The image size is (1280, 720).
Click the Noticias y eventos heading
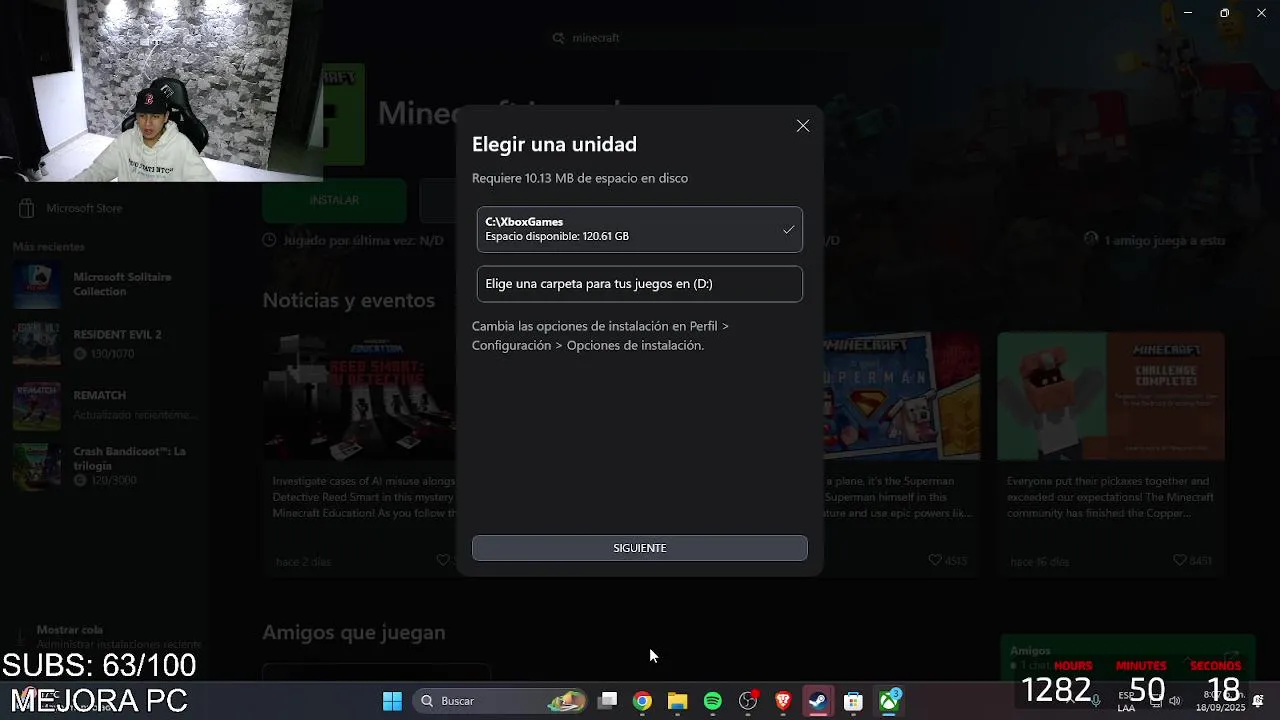pyautogui.click(x=348, y=300)
